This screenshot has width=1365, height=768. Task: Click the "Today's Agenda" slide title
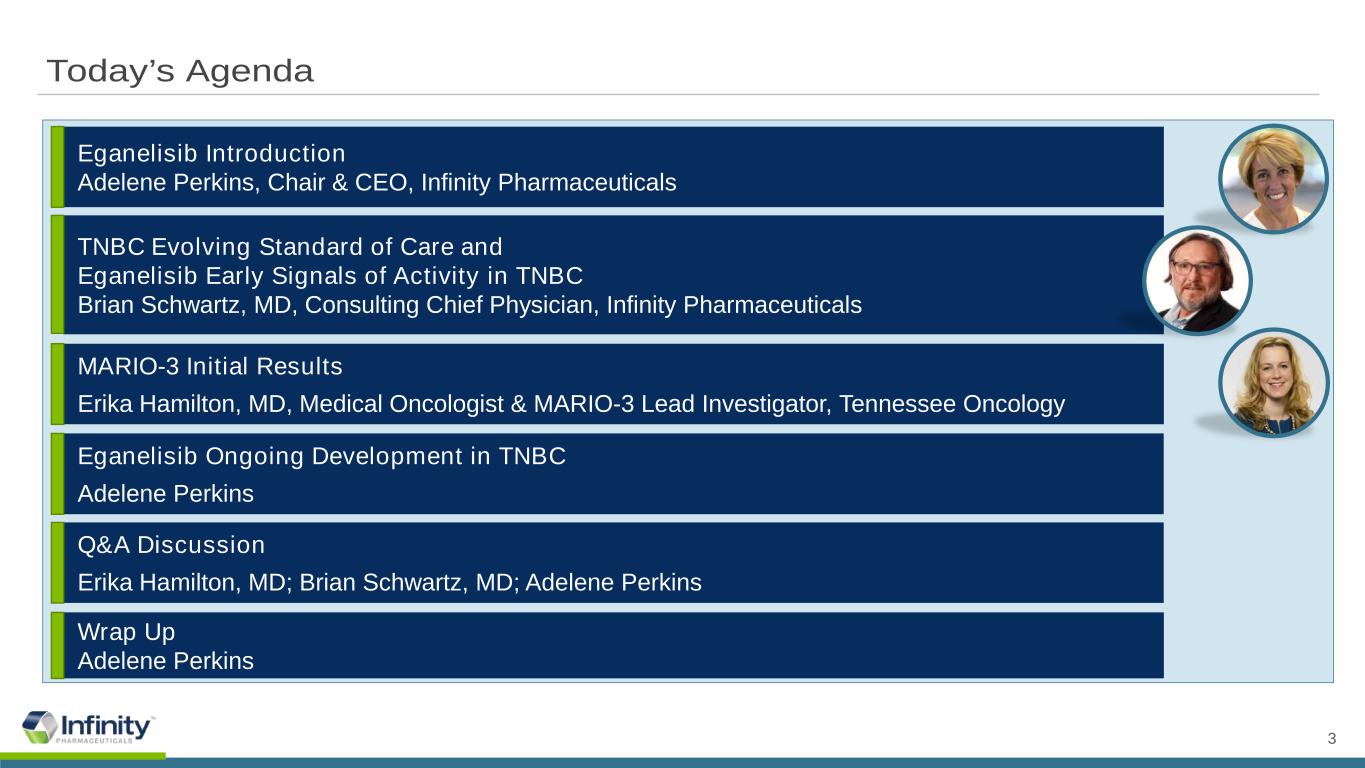(x=180, y=72)
